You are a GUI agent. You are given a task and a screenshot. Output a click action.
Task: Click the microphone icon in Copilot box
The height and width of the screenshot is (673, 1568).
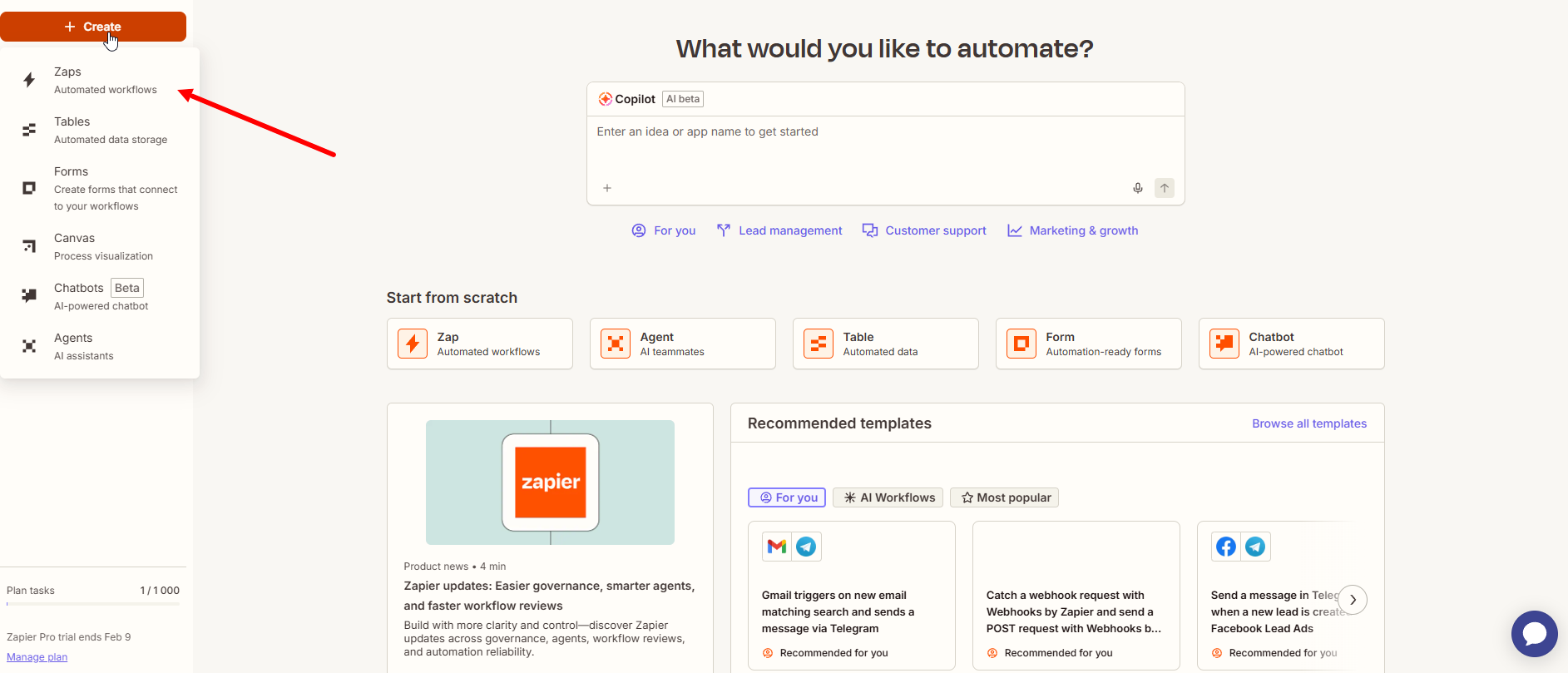(1137, 188)
